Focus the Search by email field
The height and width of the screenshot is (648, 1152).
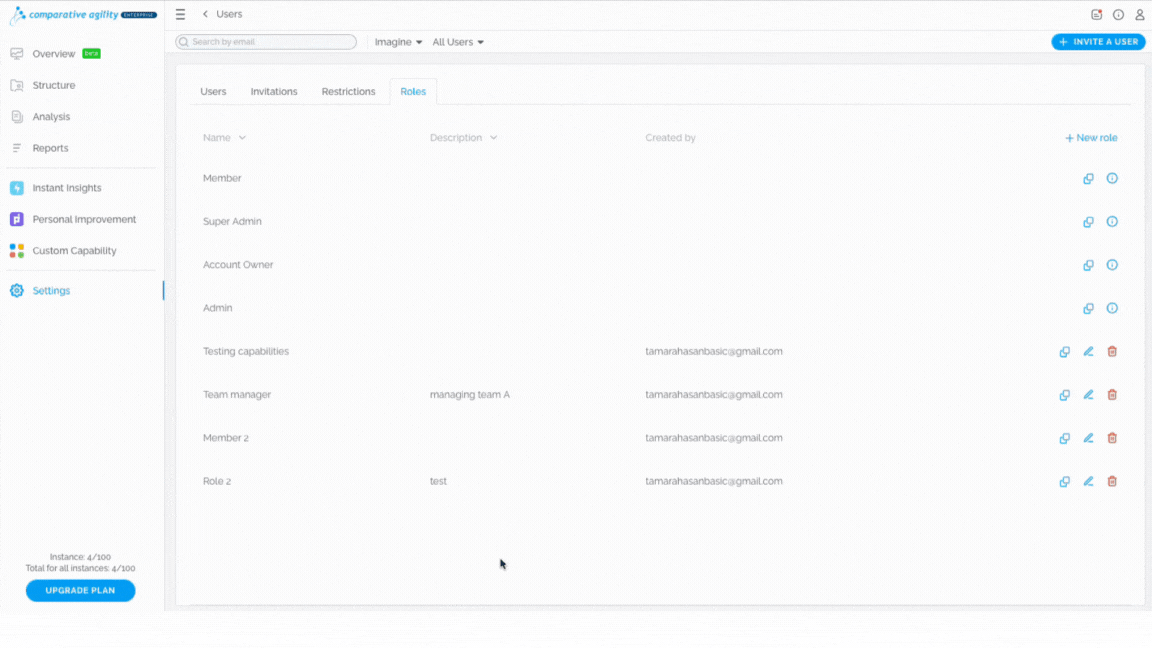click(266, 42)
